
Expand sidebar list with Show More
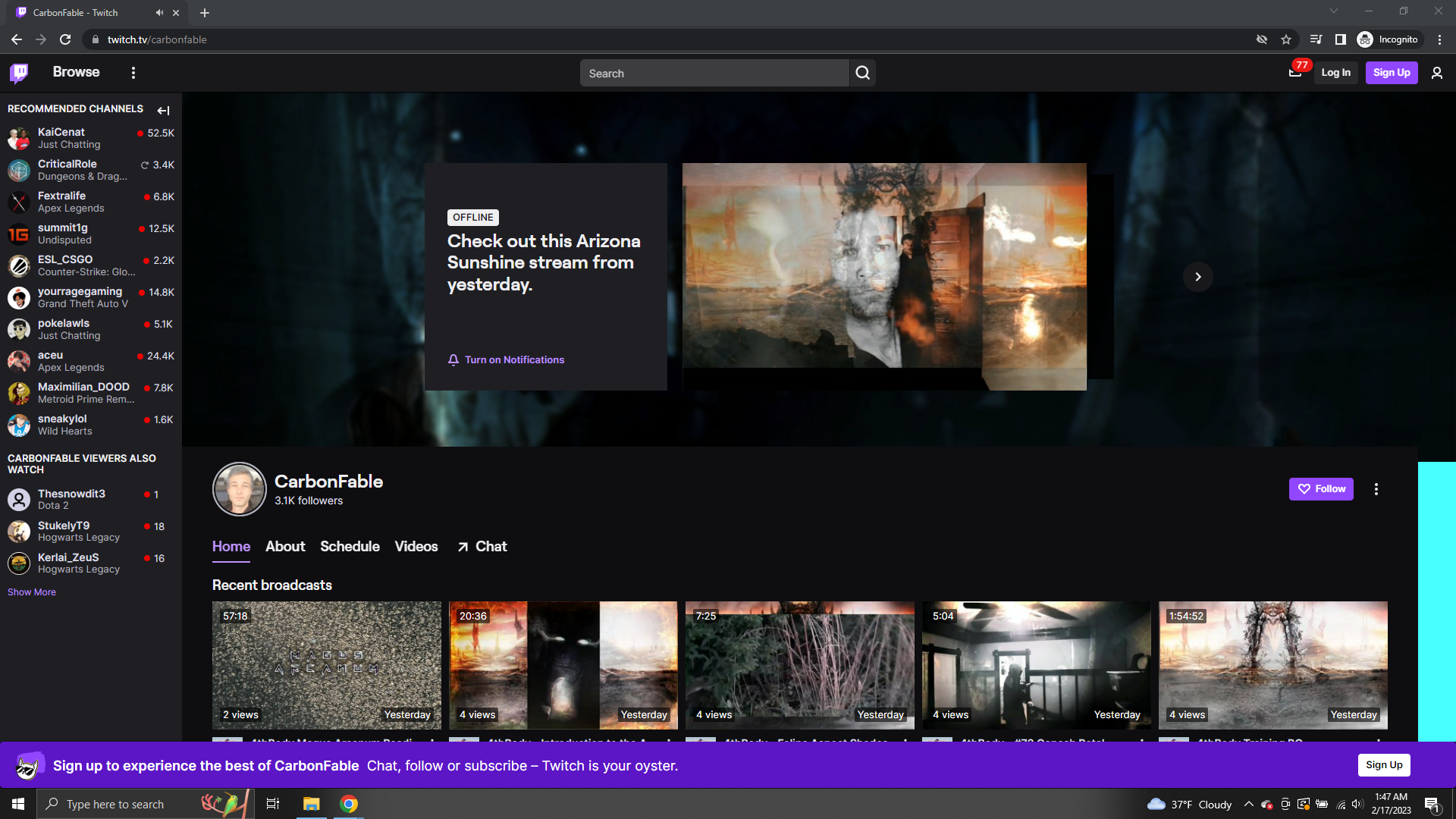click(32, 592)
